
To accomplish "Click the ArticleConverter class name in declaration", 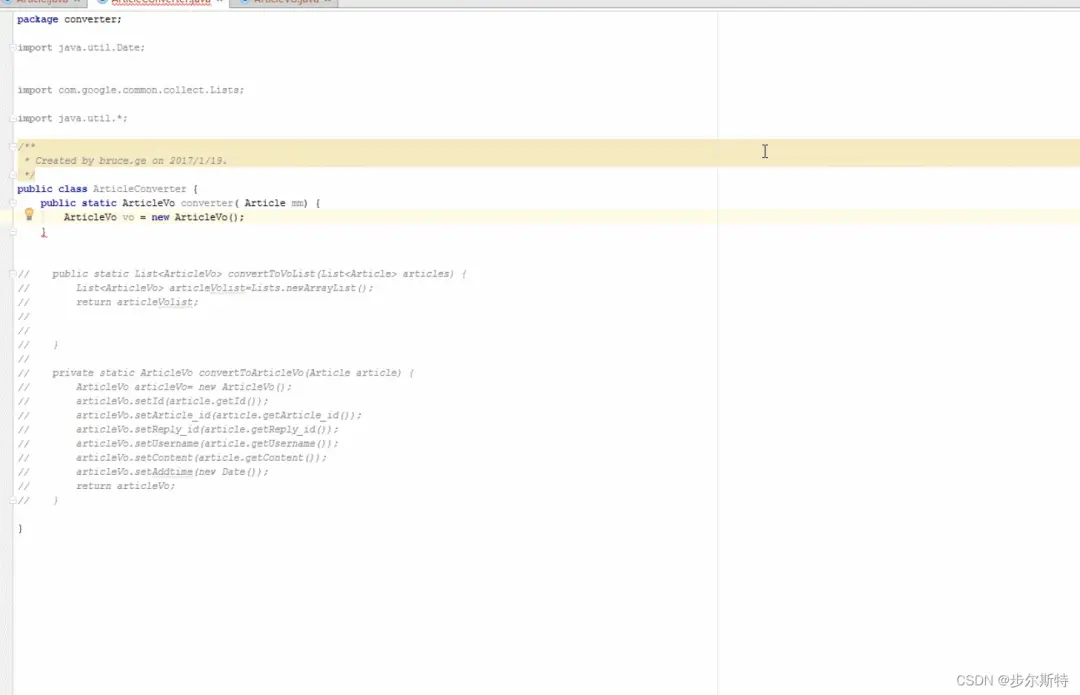I will point(139,189).
